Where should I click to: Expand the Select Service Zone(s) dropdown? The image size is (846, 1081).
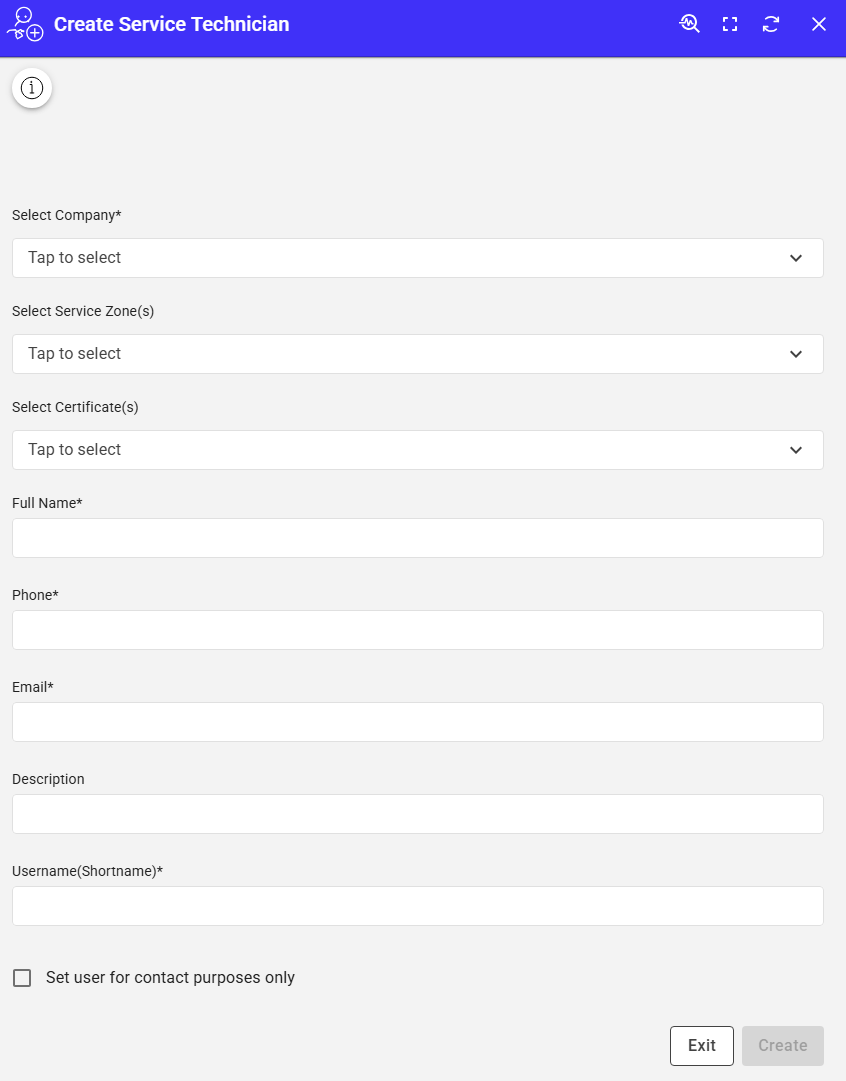417,354
